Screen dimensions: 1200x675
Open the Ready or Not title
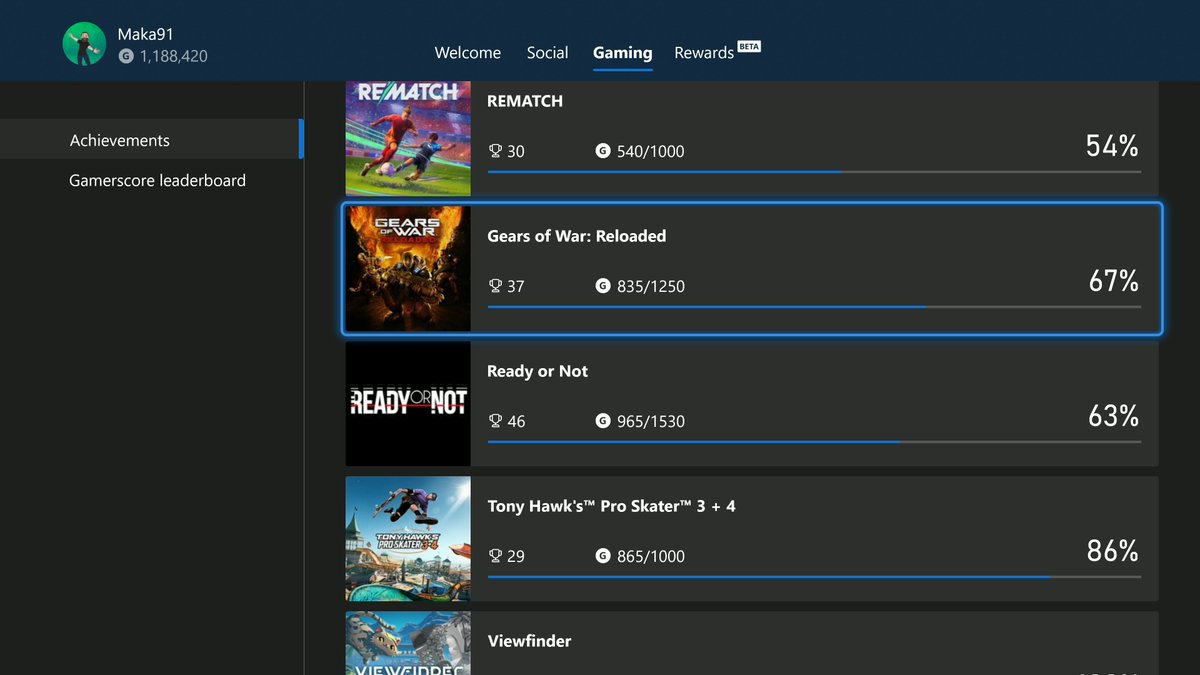(537, 371)
